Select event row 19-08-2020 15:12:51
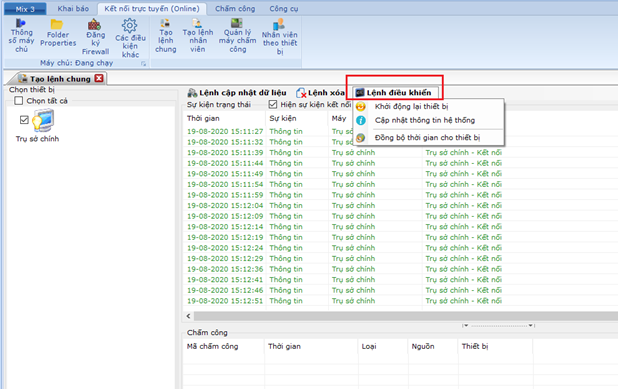This screenshot has width=619, height=389. pyautogui.click(x=400, y=301)
